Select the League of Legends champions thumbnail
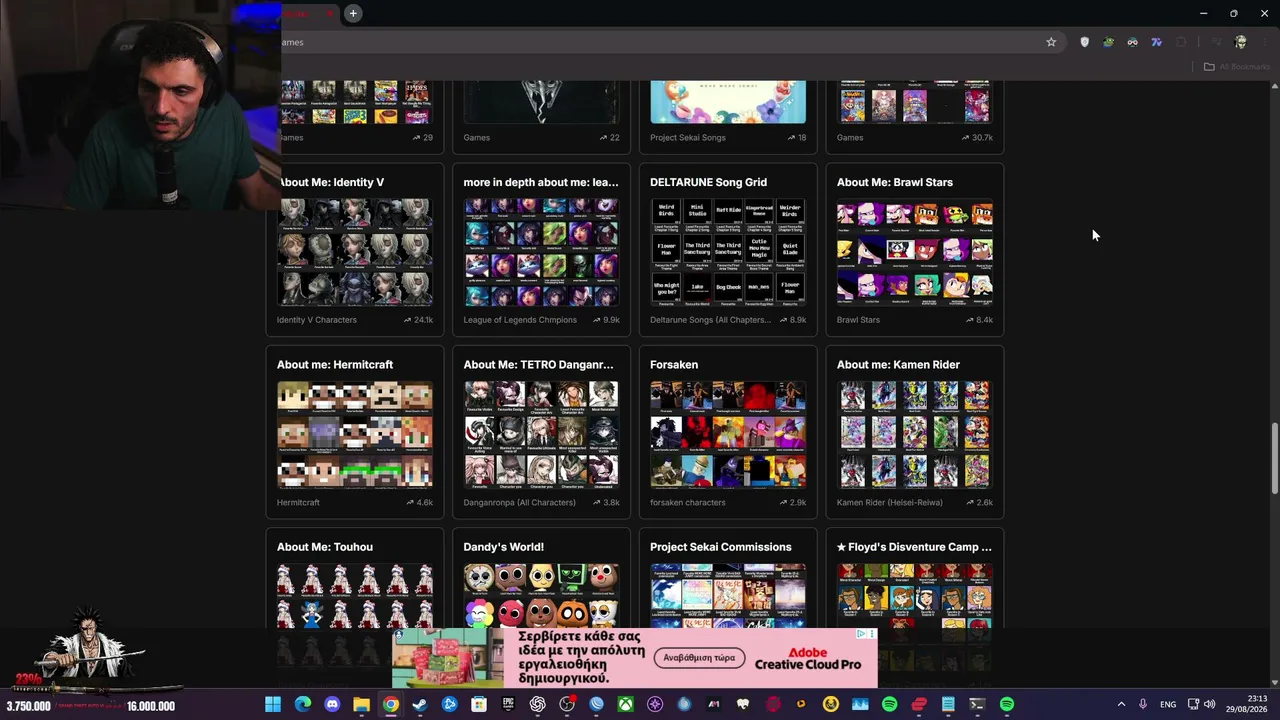Screen dimensions: 1280x720 click(541, 251)
